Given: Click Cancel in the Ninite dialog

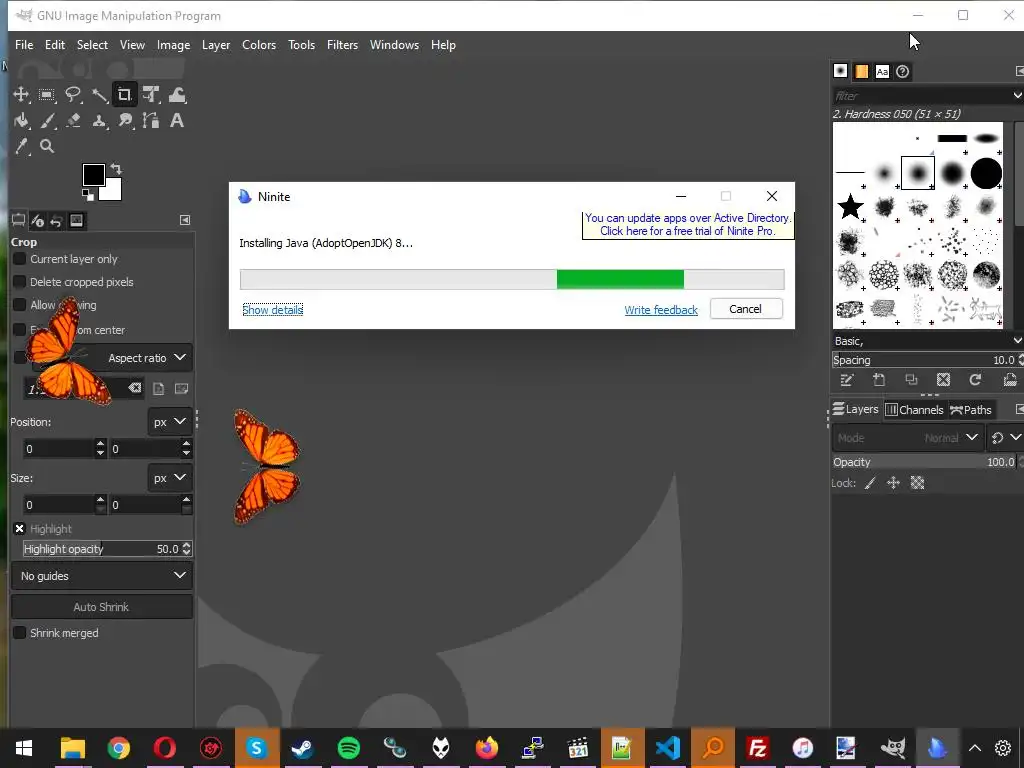Looking at the screenshot, I should pos(746,309).
